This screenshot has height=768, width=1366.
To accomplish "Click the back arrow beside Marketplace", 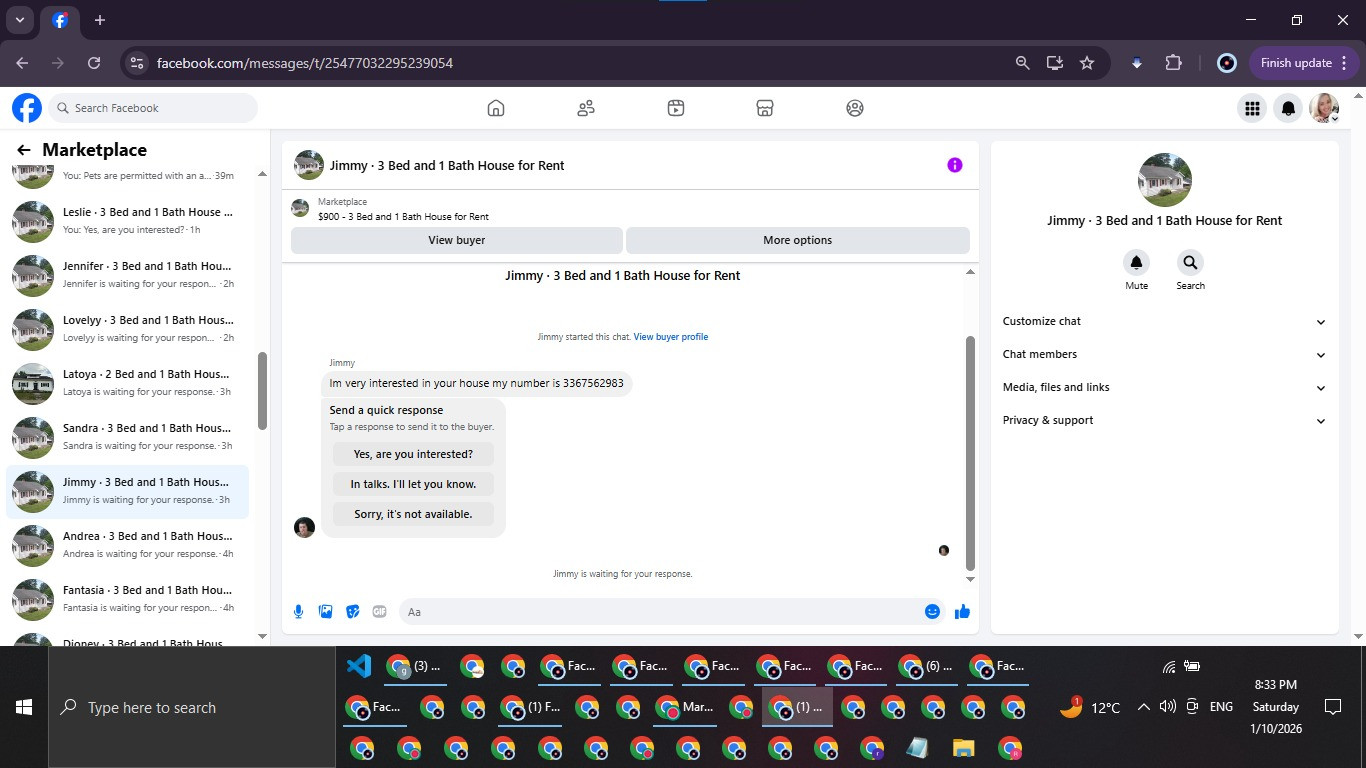I will (x=24, y=150).
